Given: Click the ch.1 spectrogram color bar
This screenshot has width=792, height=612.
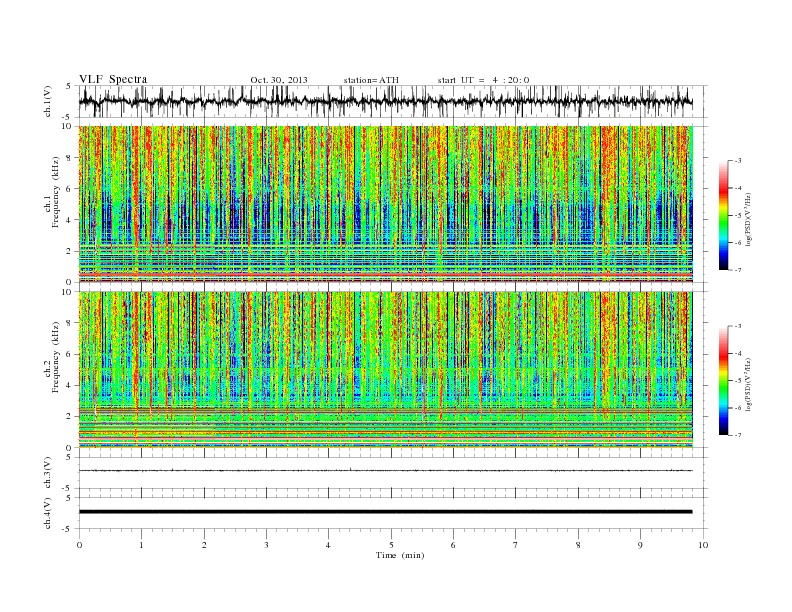Looking at the screenshot, I should pos(723,216).
